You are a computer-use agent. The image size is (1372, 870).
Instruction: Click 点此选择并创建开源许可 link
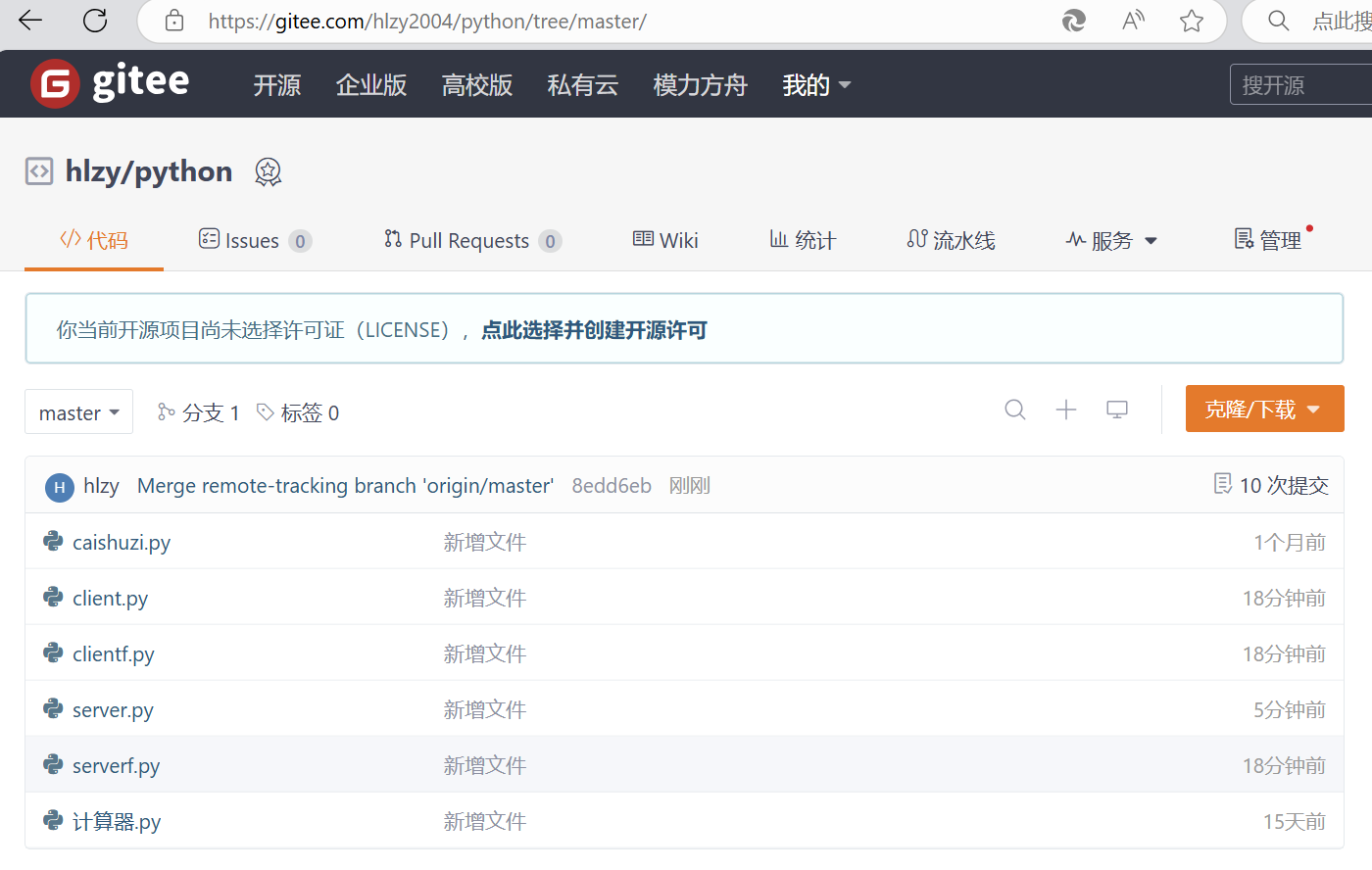click(x=594, y=330)
